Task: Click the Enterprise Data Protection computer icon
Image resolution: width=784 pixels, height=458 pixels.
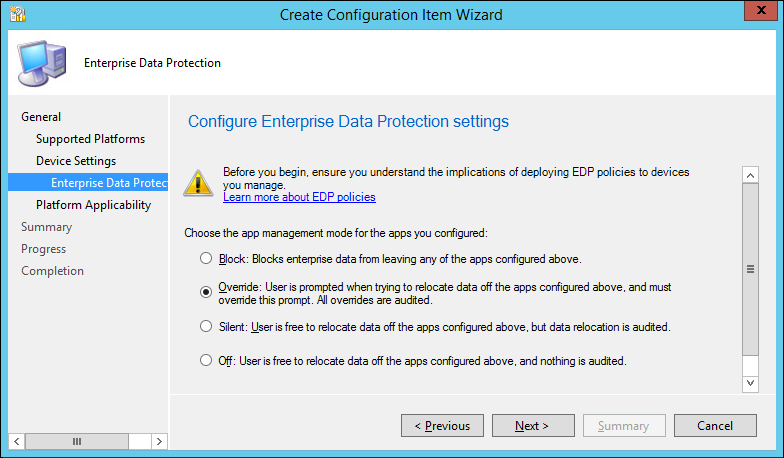Action: click(x=39, y=63)
